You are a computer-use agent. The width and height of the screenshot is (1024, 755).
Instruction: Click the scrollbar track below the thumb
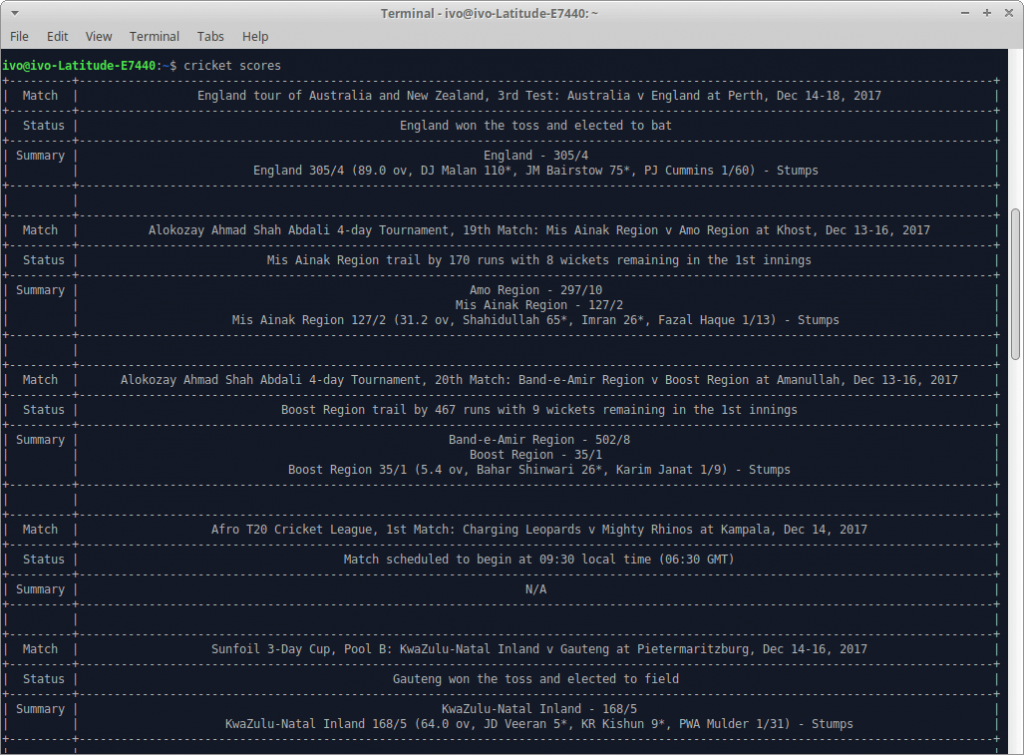[1016, 550]
